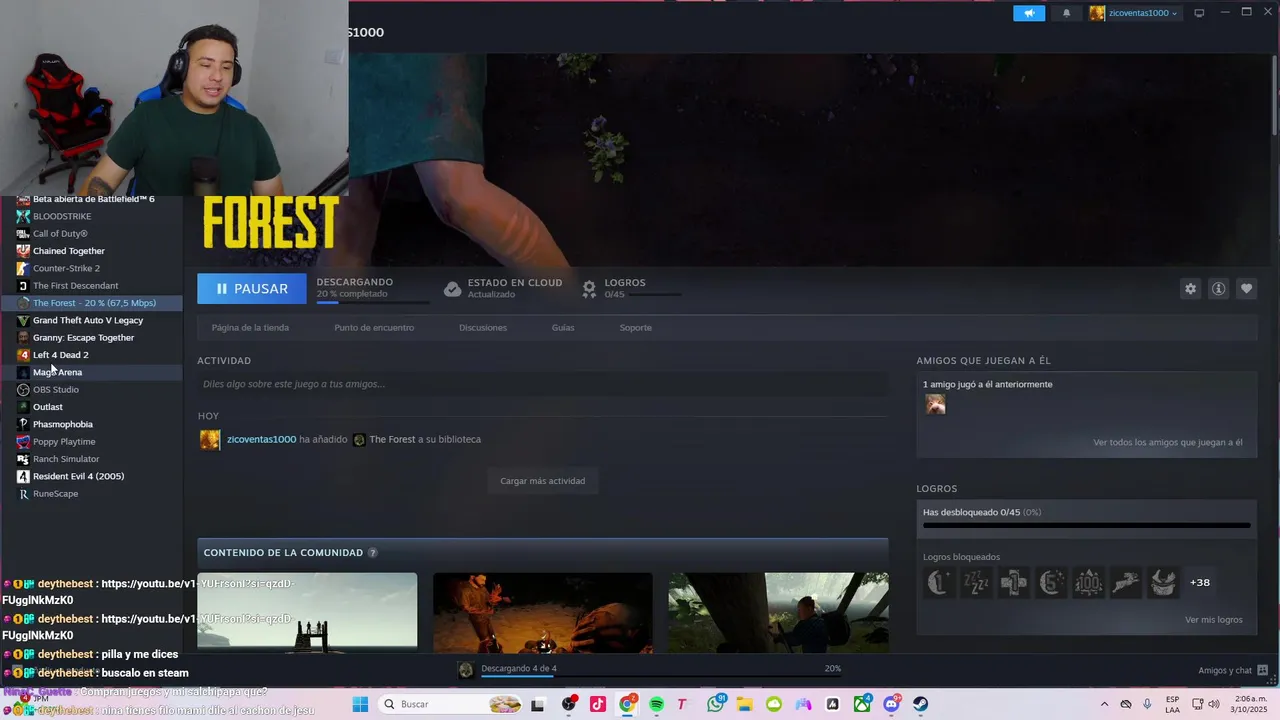The height and width of the screenshot is (720, 1280).
Task: Switch Steam to Big Picture mode icon
Action: (1199, 13)
